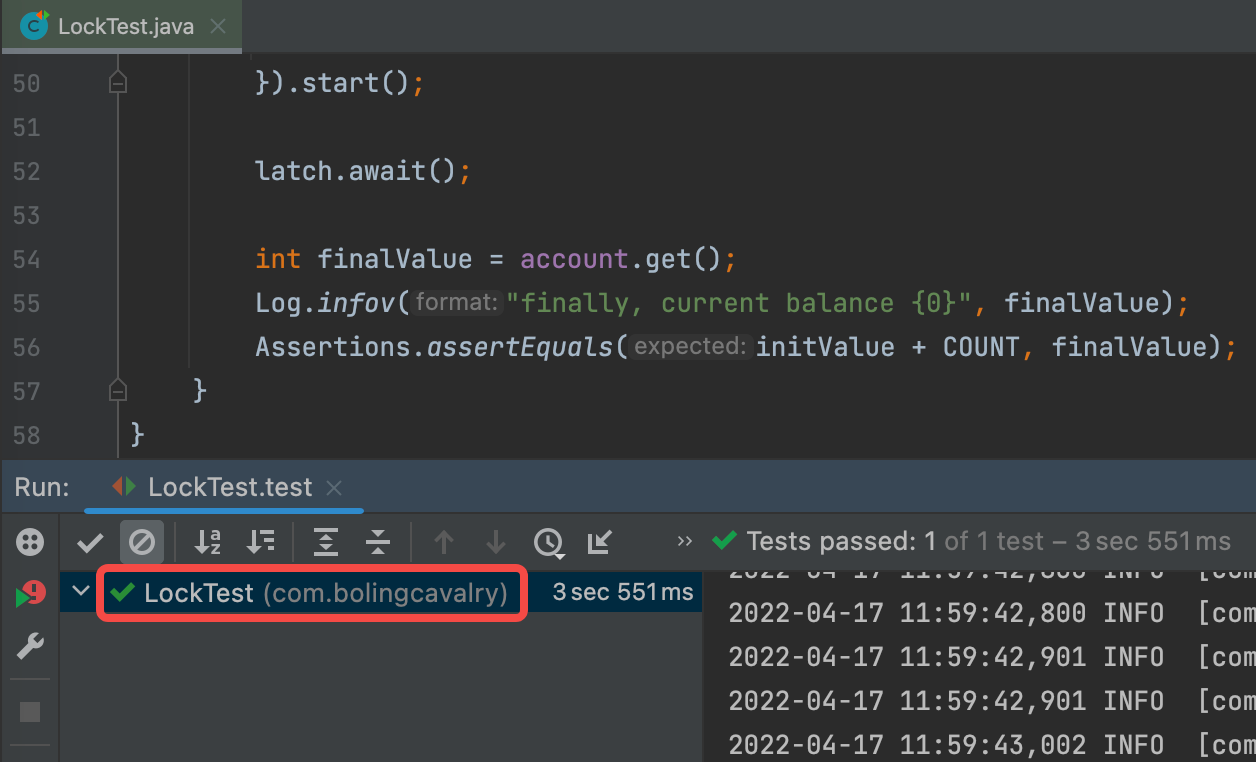This screenshot has width=1256, height=762.
Task: Collapse the LockTest tree node chevron
Action: (x=81, y=592)
